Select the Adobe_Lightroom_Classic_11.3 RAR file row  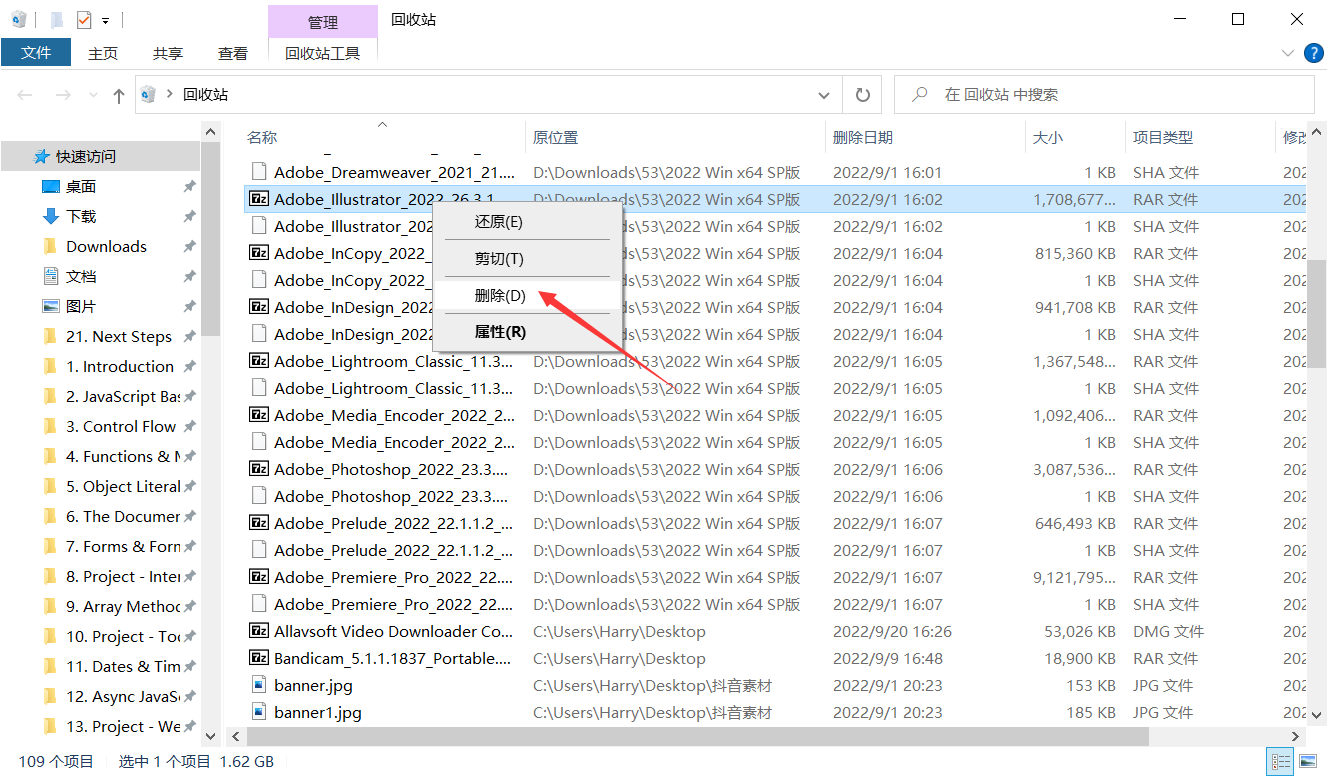[x=775, y=361]
